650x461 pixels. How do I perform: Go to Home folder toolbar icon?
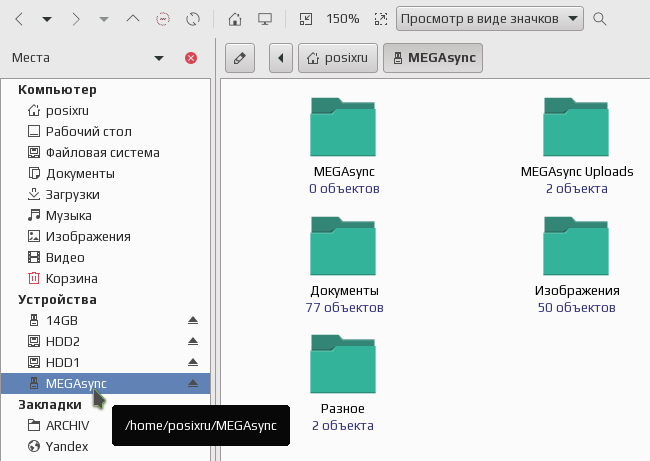coord(235,19)
